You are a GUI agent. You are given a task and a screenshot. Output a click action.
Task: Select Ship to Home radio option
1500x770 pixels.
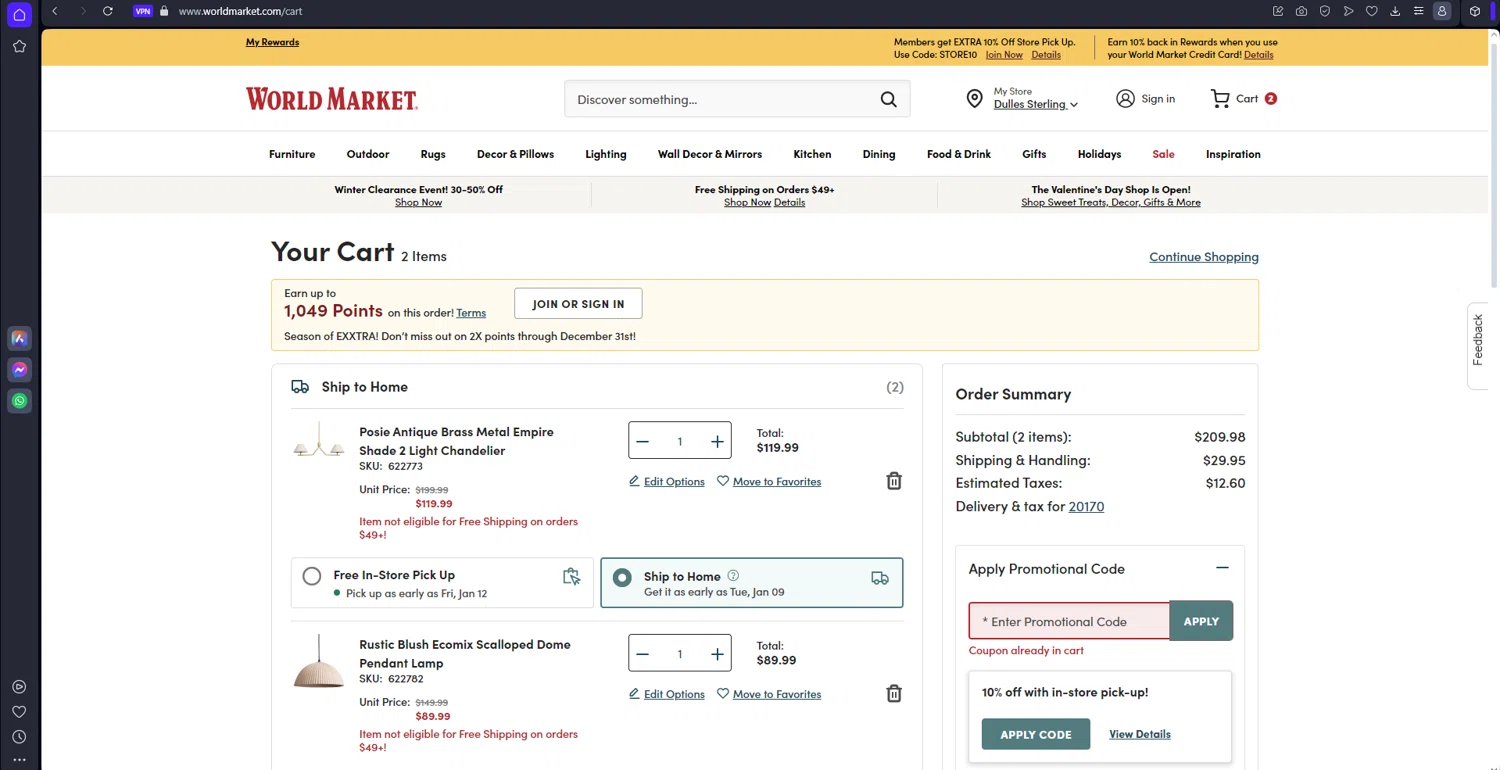(x=622, y=577)
